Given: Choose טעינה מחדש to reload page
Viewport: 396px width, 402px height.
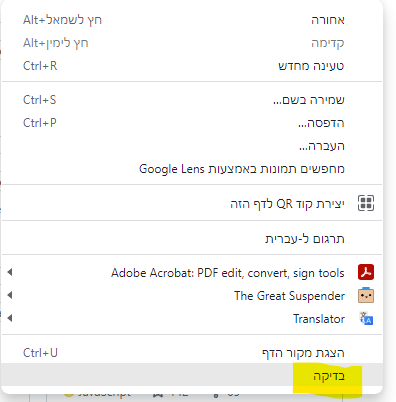Looking at the screenshot, I should 192,66.
